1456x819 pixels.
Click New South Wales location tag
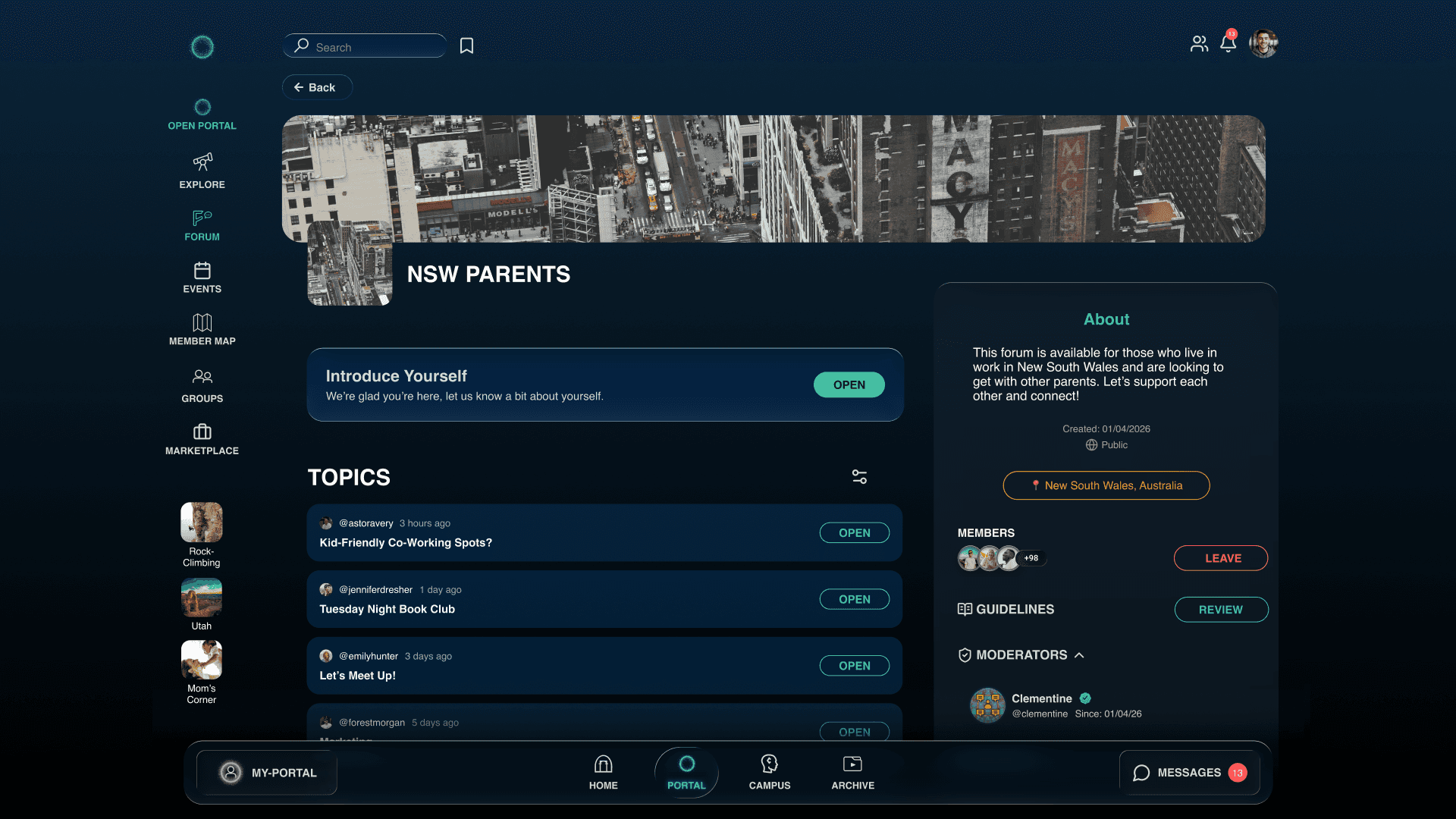(x=1106, y=486)
